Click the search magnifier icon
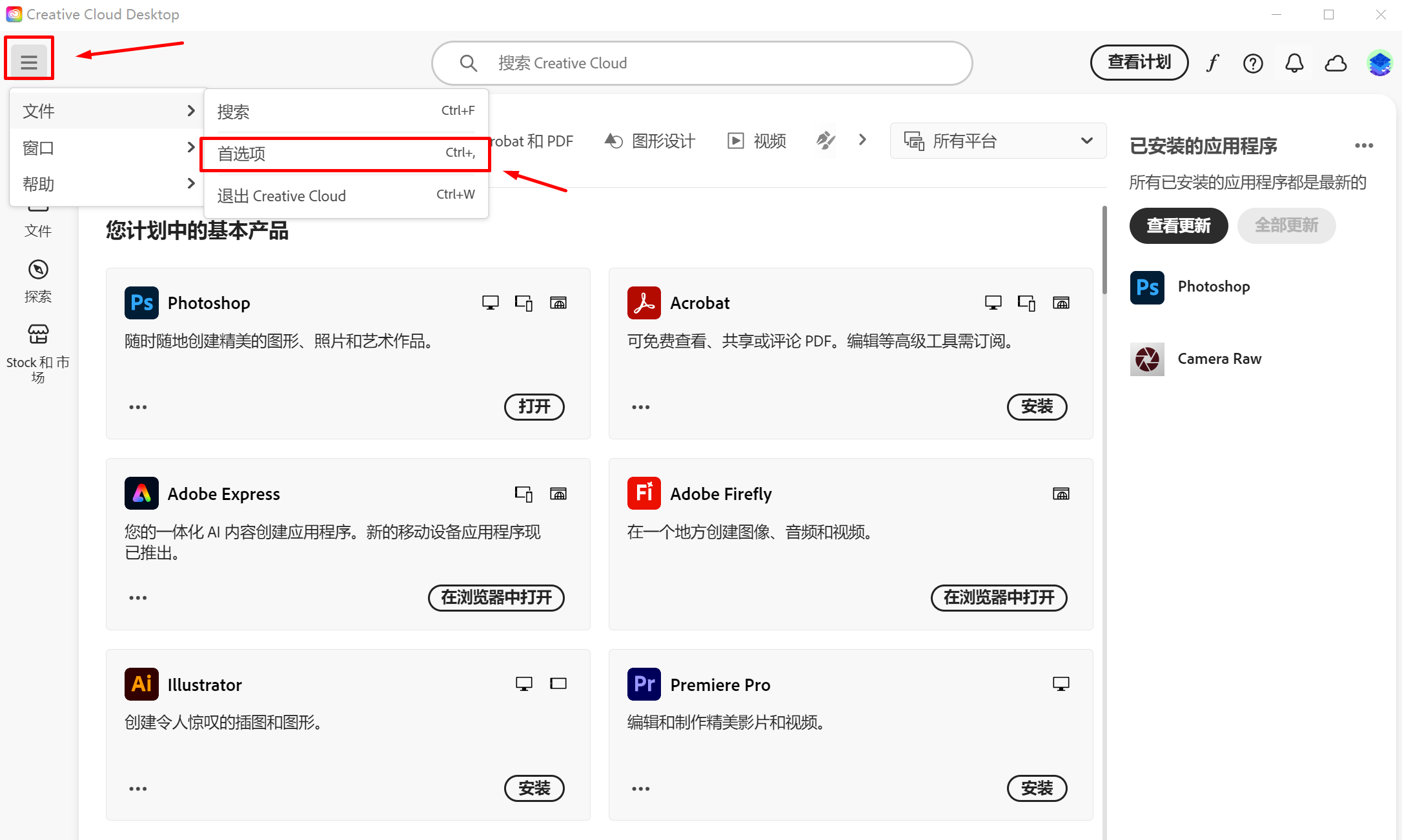1402x840 pixels. tap(468, 63)
